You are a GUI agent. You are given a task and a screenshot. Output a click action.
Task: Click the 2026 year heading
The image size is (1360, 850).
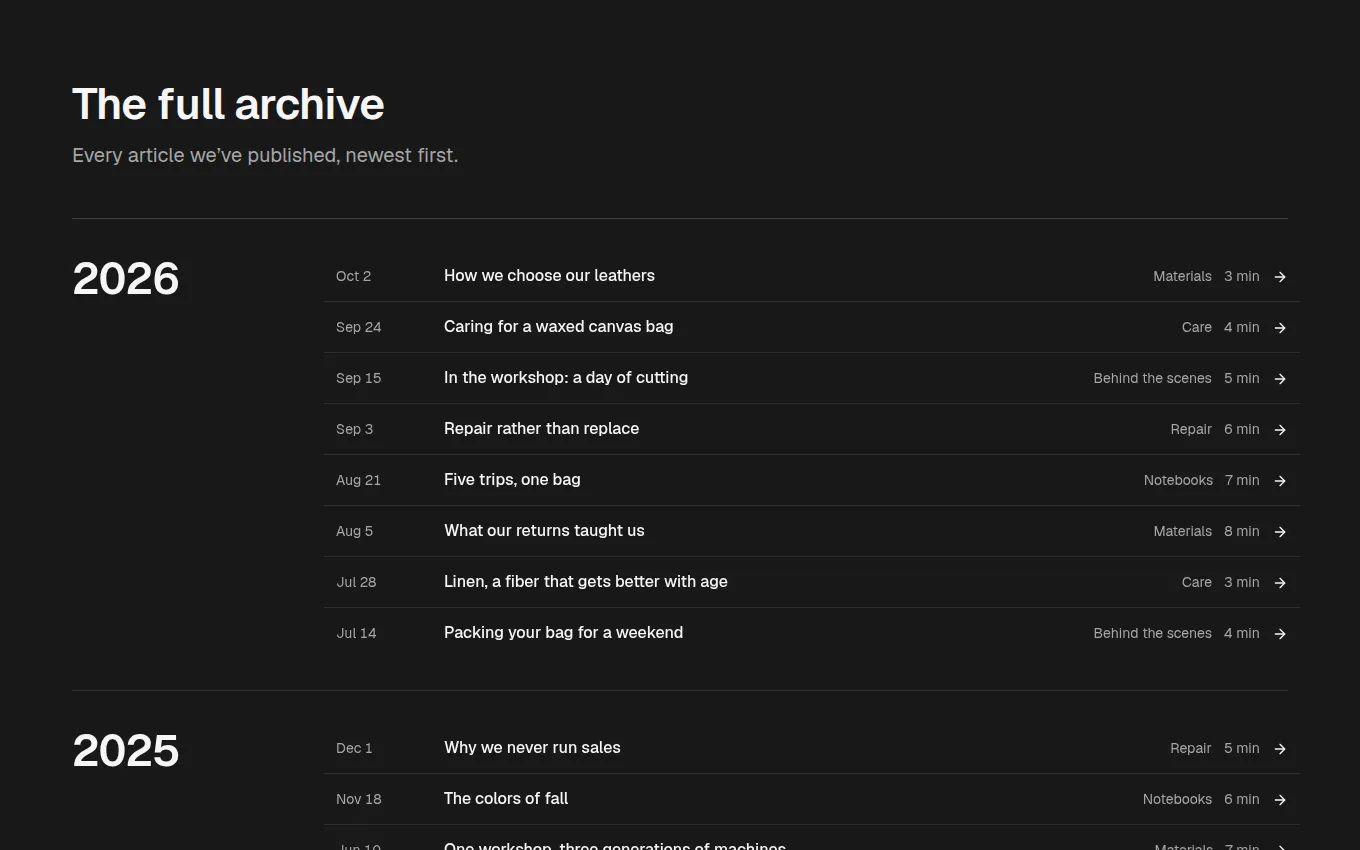(126, 279)
